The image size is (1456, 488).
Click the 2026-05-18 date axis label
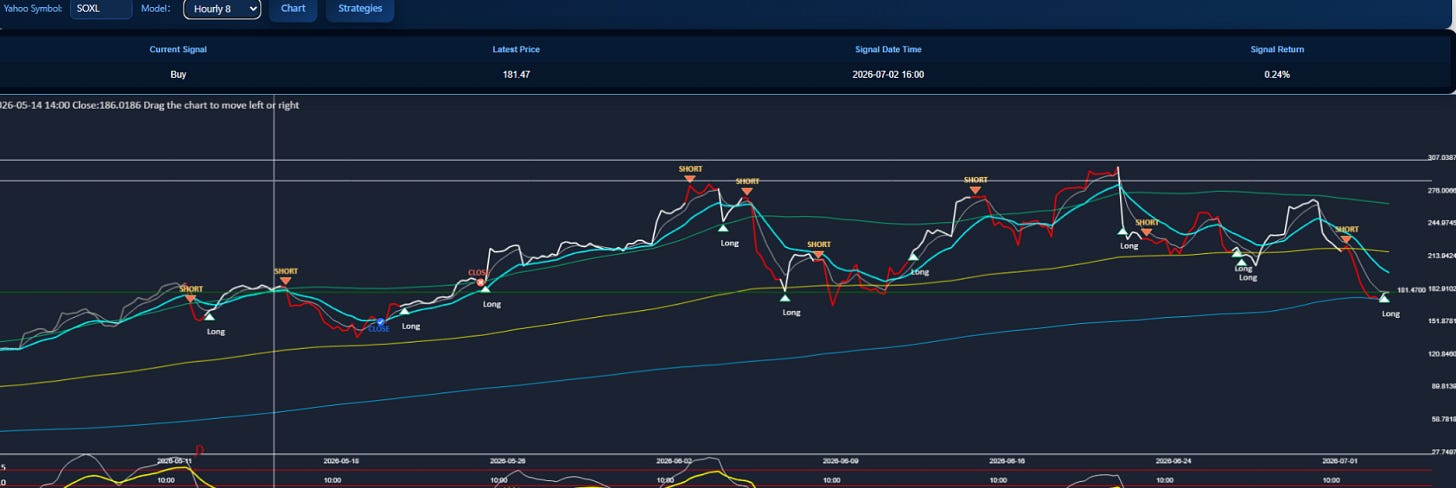(x=341, y=461)
